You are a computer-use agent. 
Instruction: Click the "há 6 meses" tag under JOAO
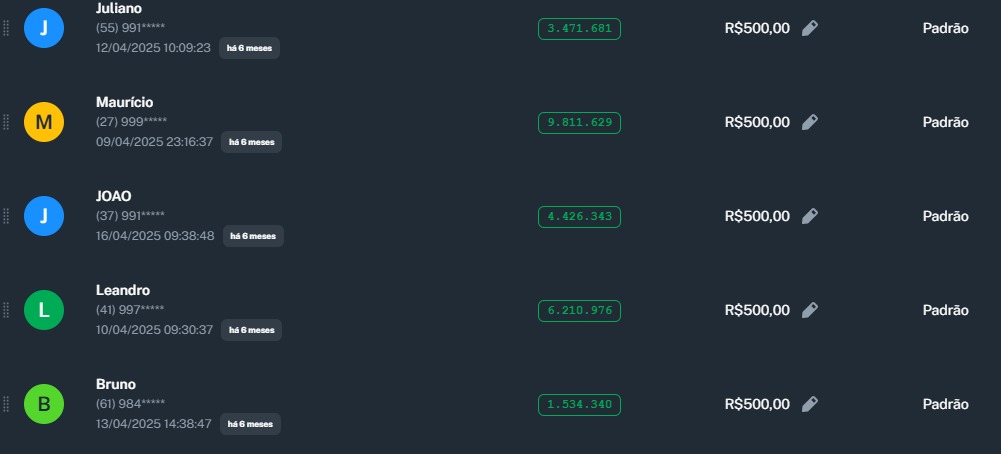(253, 236)
